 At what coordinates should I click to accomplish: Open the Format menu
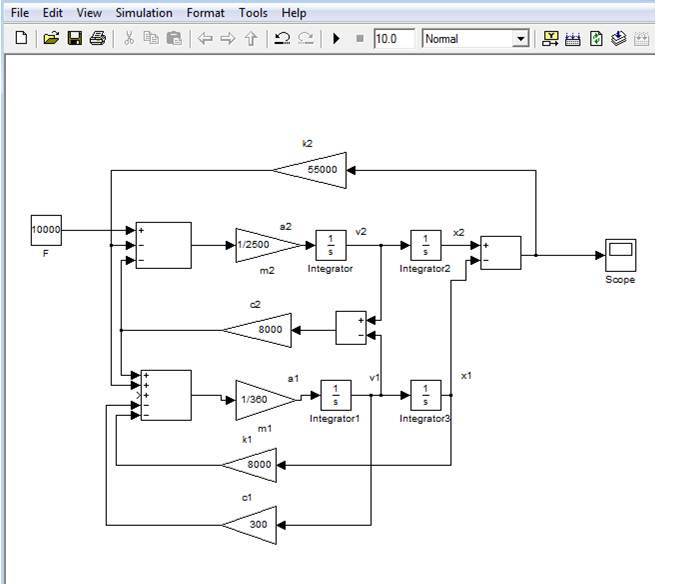point(205,13)
